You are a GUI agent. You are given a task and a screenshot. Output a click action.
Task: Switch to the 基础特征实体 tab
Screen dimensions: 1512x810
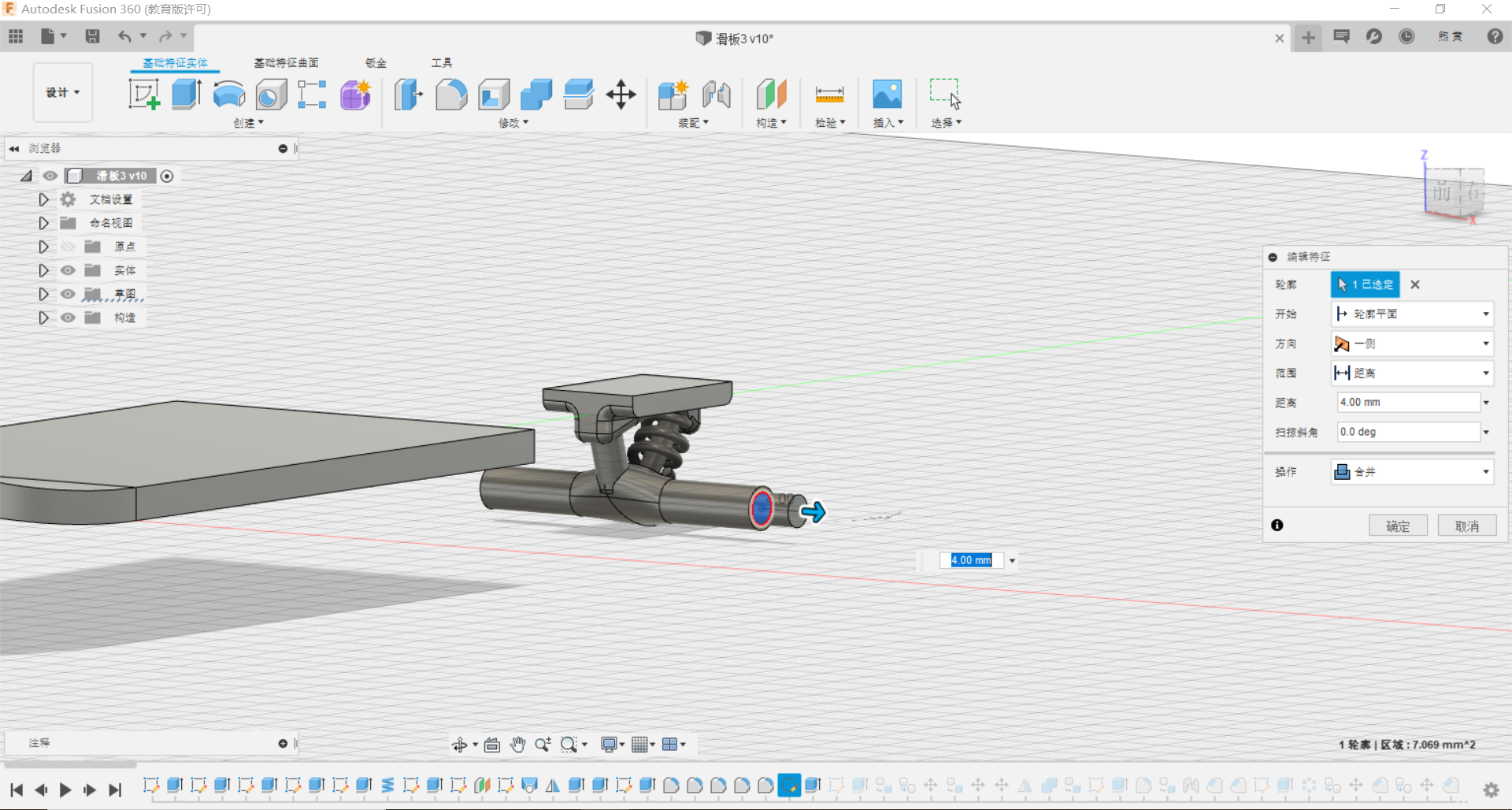click(x=175, y=63)
